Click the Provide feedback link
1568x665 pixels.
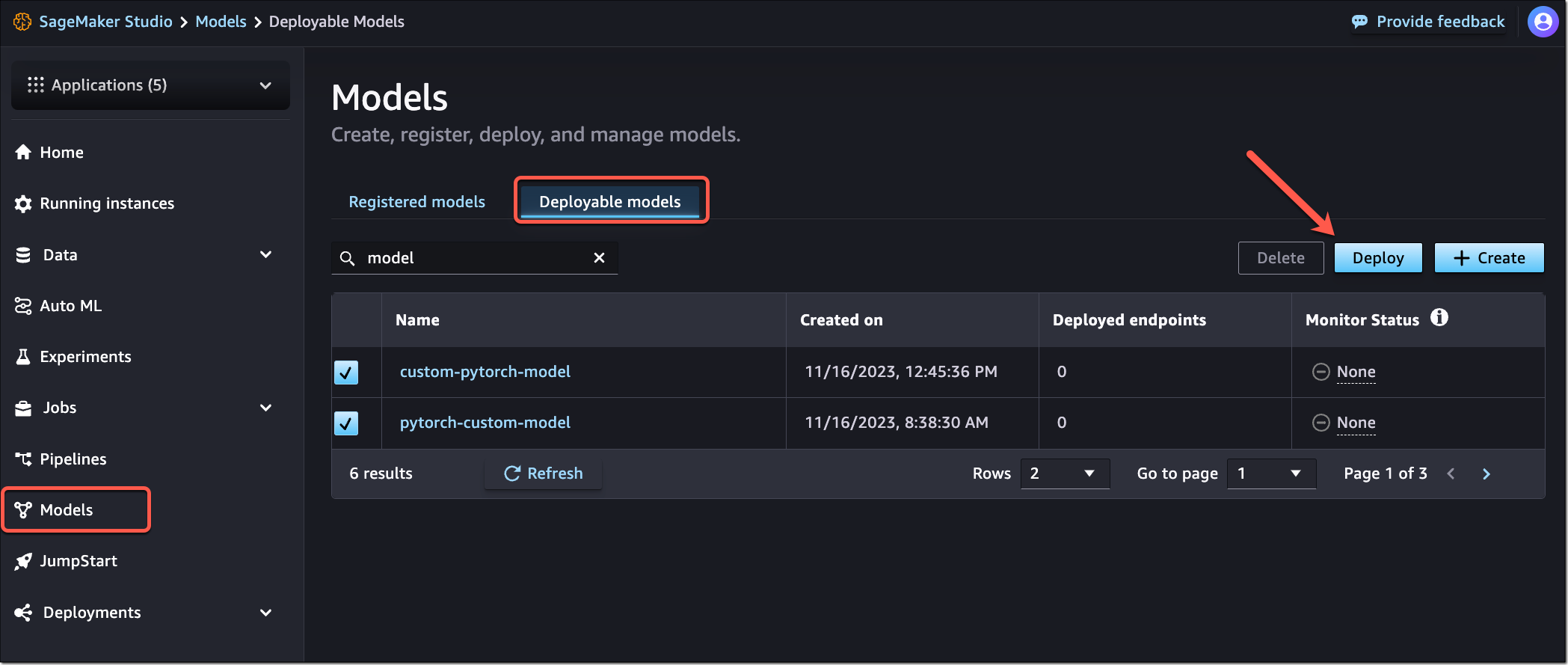coord(1440,22)
